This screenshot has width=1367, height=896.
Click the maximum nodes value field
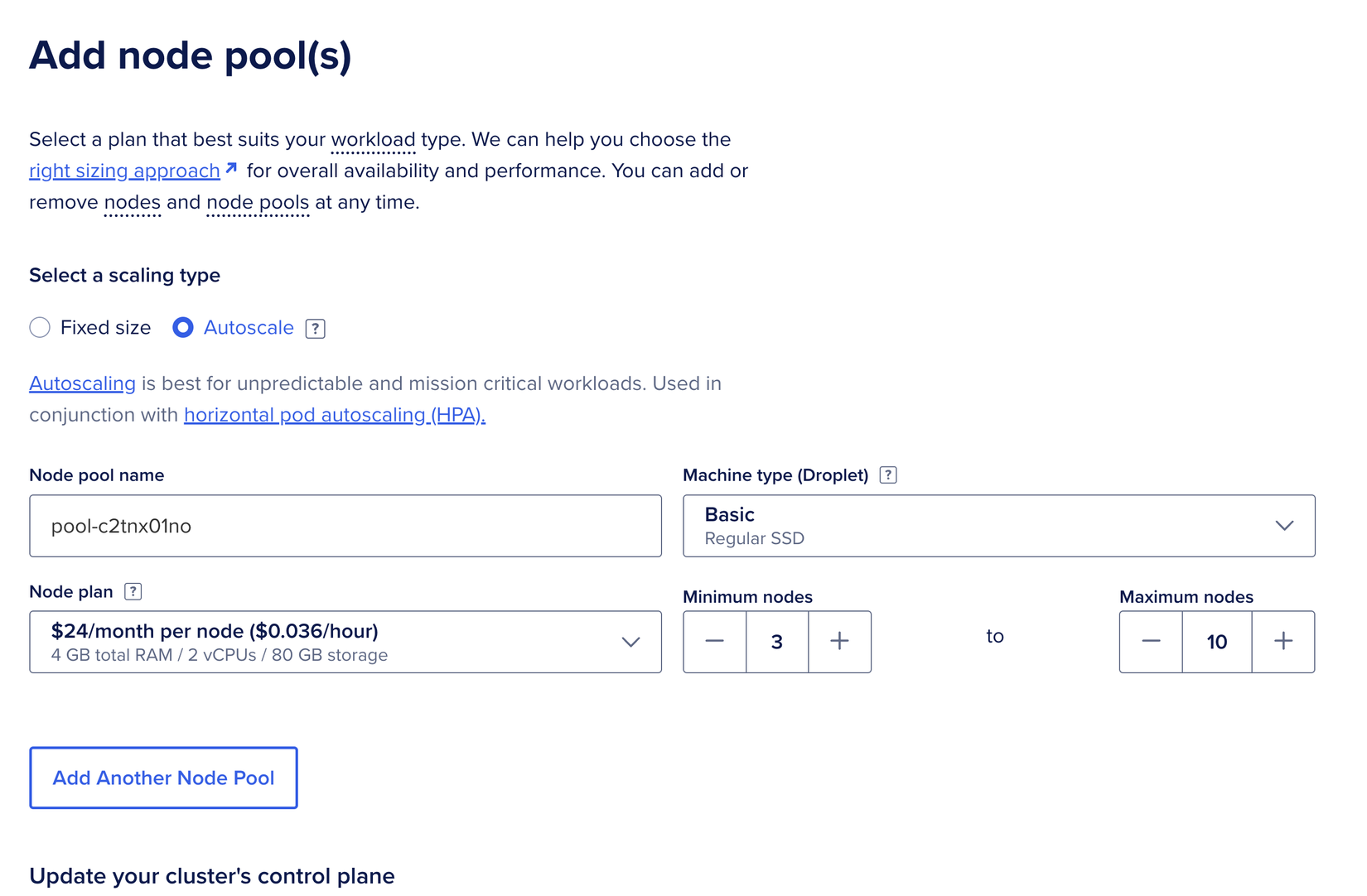pyautogui.click(x=1216, y=642)
